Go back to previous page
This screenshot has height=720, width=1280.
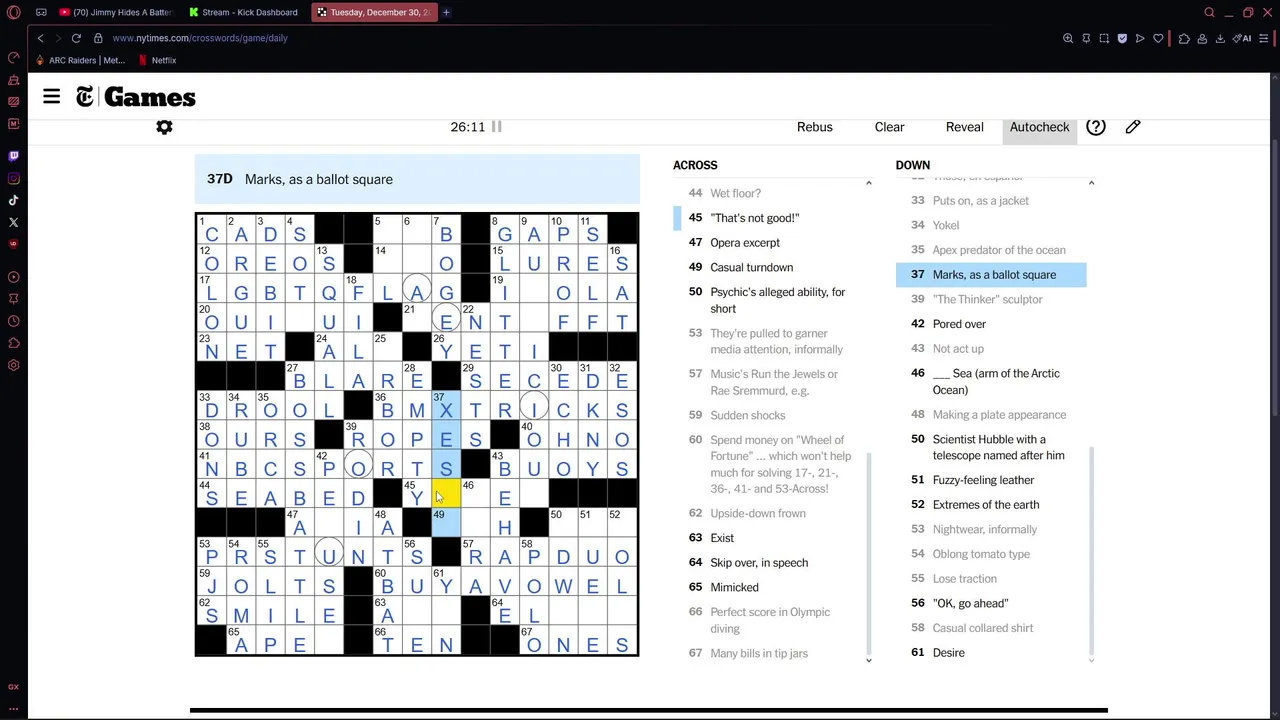point(40,38)
